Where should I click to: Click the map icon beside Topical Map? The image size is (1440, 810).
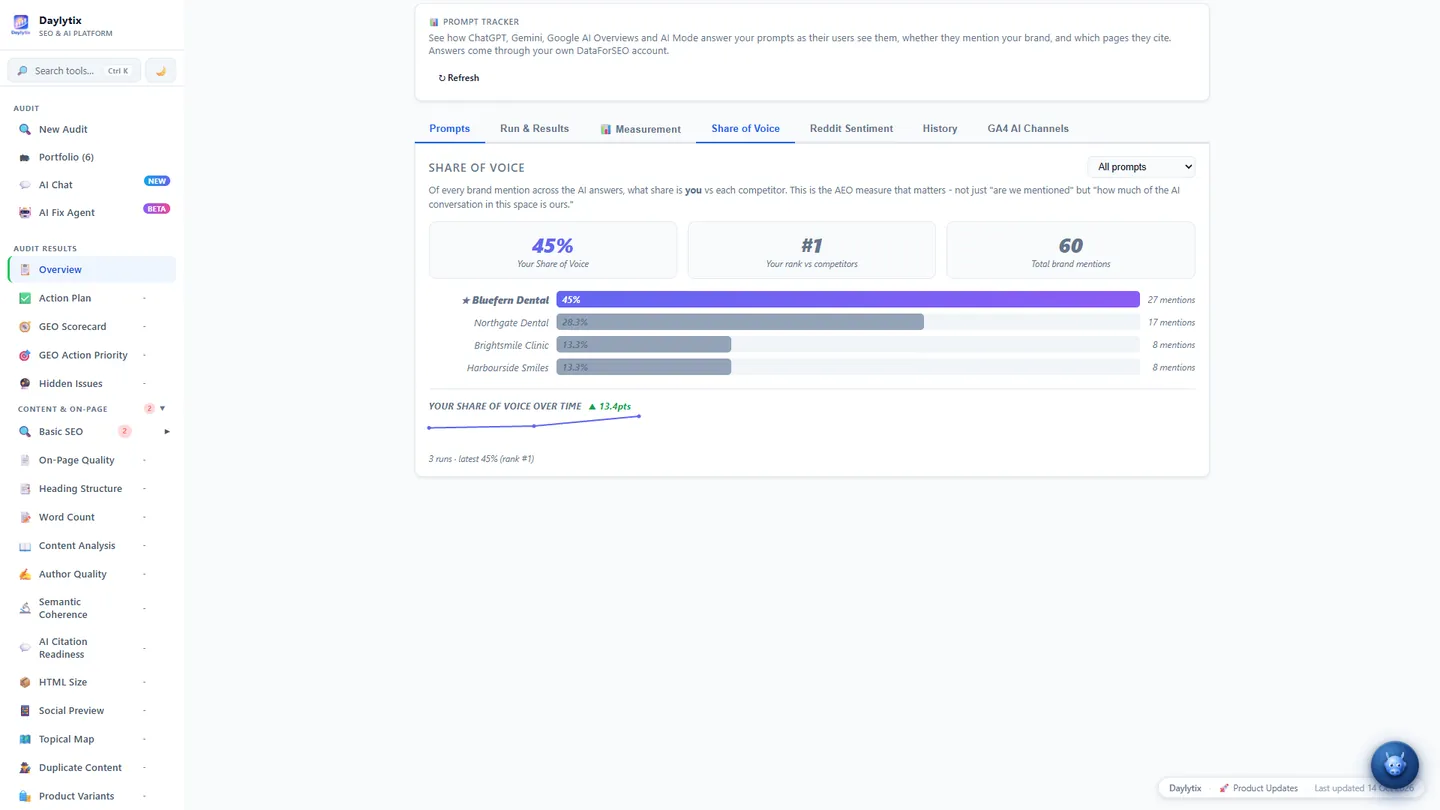point(25,739)
